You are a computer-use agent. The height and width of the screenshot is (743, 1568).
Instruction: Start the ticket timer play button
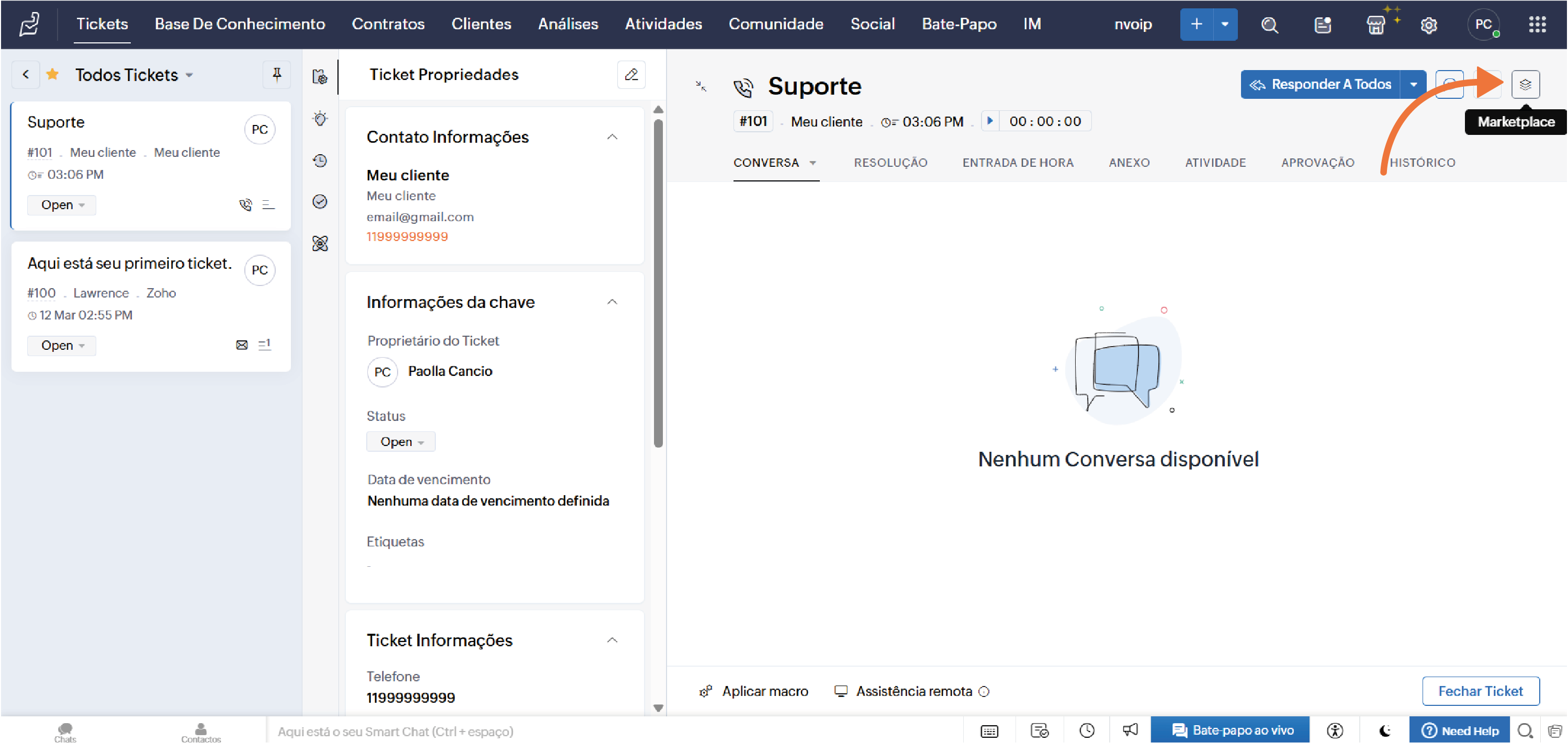click(990, 121)
